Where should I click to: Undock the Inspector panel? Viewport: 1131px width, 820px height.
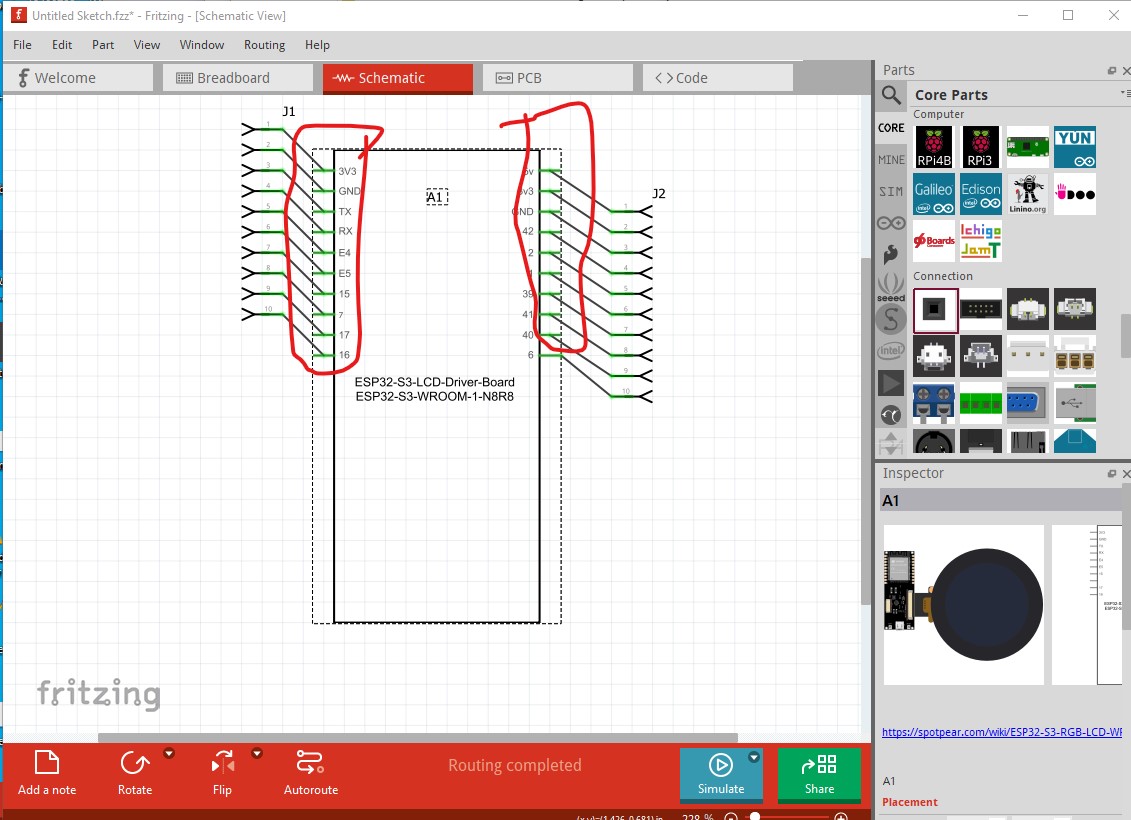click(1112, 473)
